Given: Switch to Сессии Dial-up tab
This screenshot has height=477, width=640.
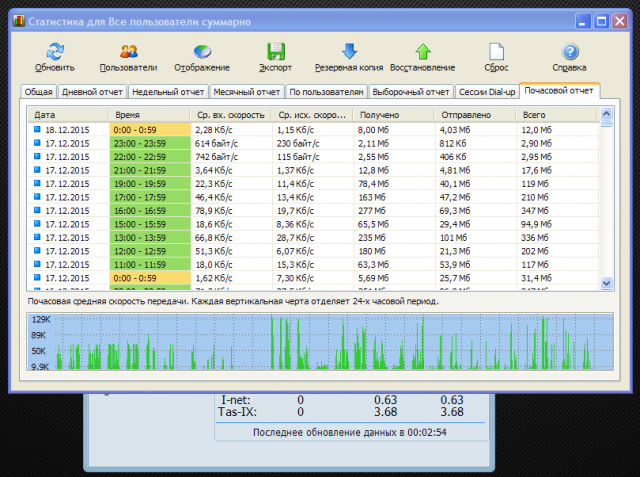Looking at the screenshot, I should pos(485,92).
